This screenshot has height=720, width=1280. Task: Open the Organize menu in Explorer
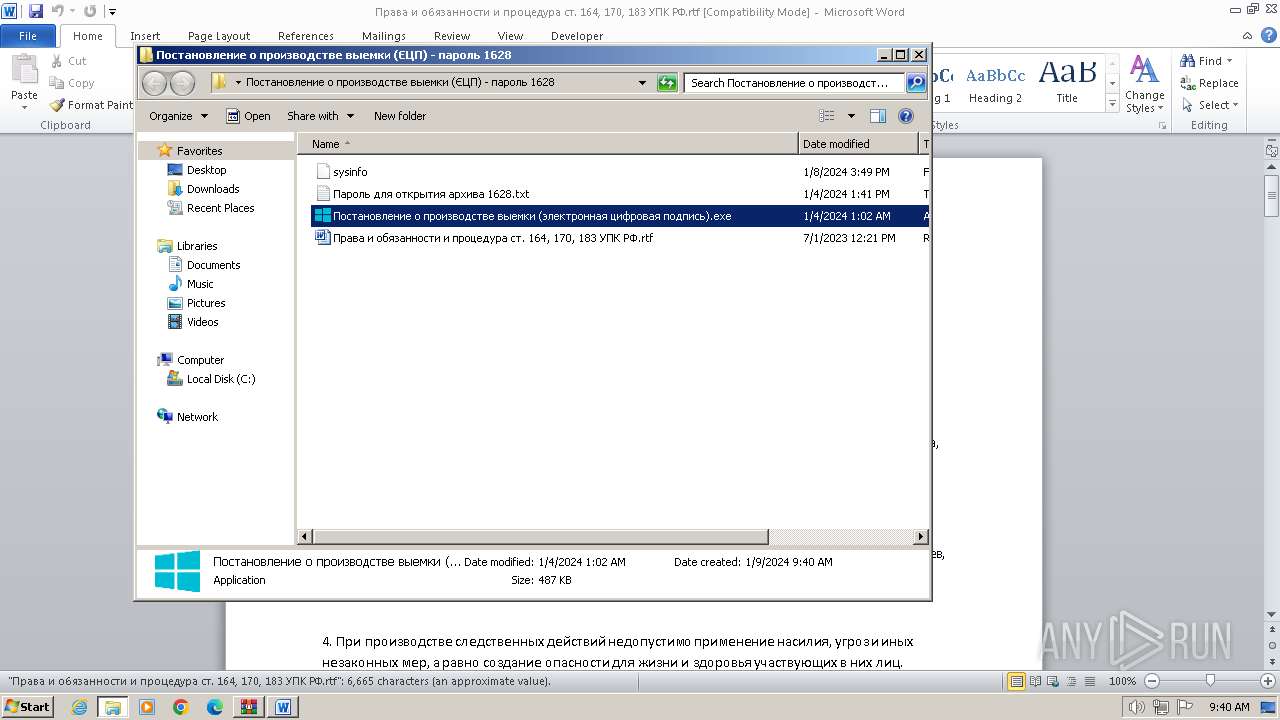pos(178,116)
